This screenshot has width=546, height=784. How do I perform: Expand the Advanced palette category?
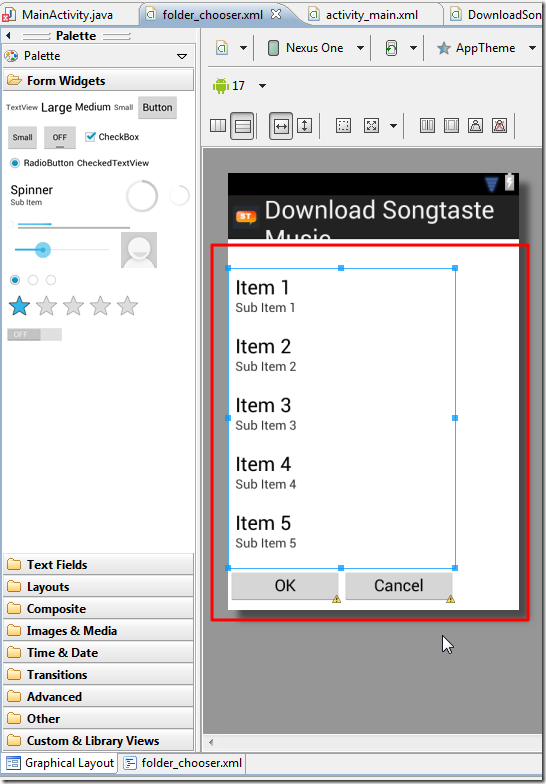98,696
